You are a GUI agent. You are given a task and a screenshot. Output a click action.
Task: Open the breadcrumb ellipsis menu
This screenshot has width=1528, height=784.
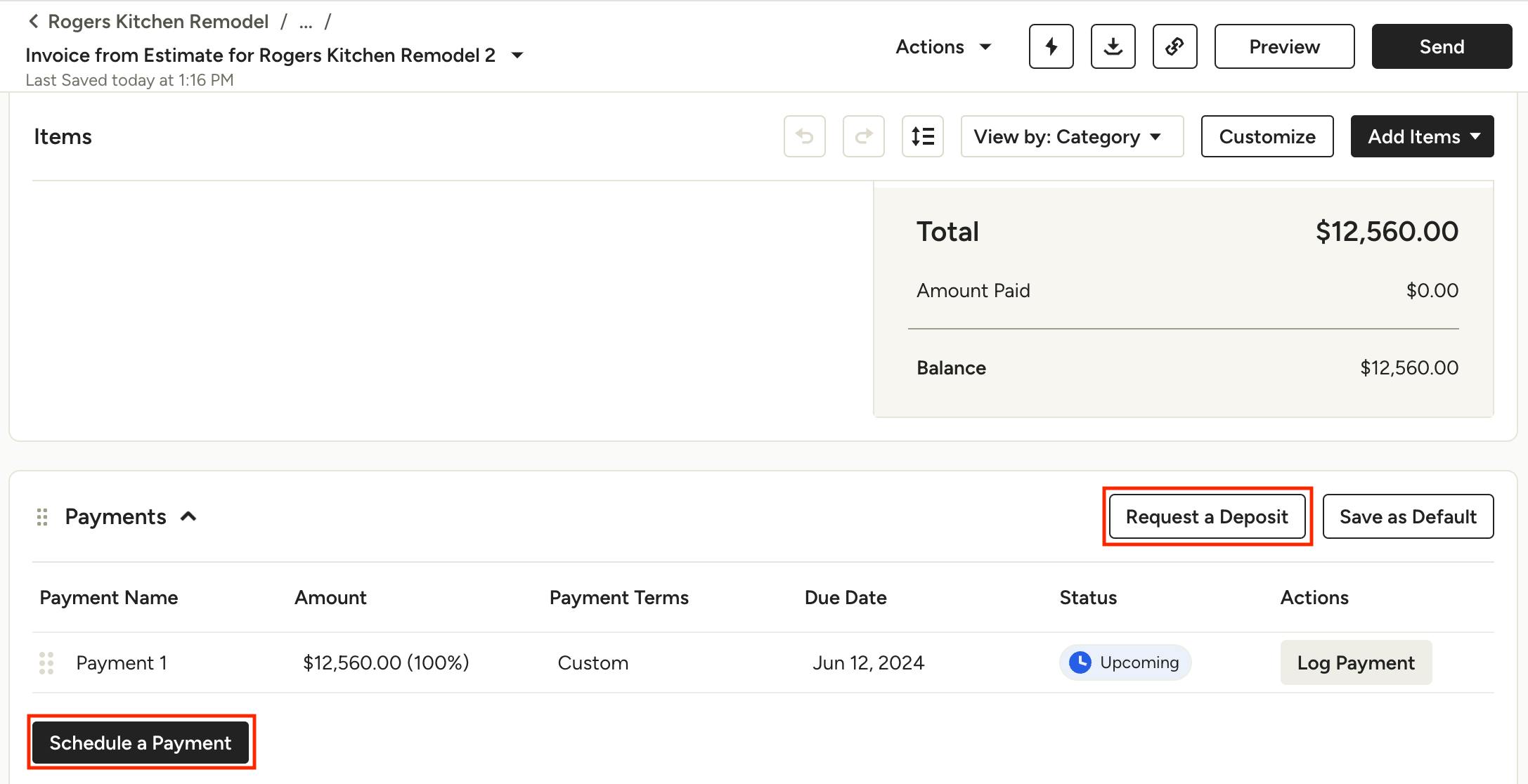305,21
